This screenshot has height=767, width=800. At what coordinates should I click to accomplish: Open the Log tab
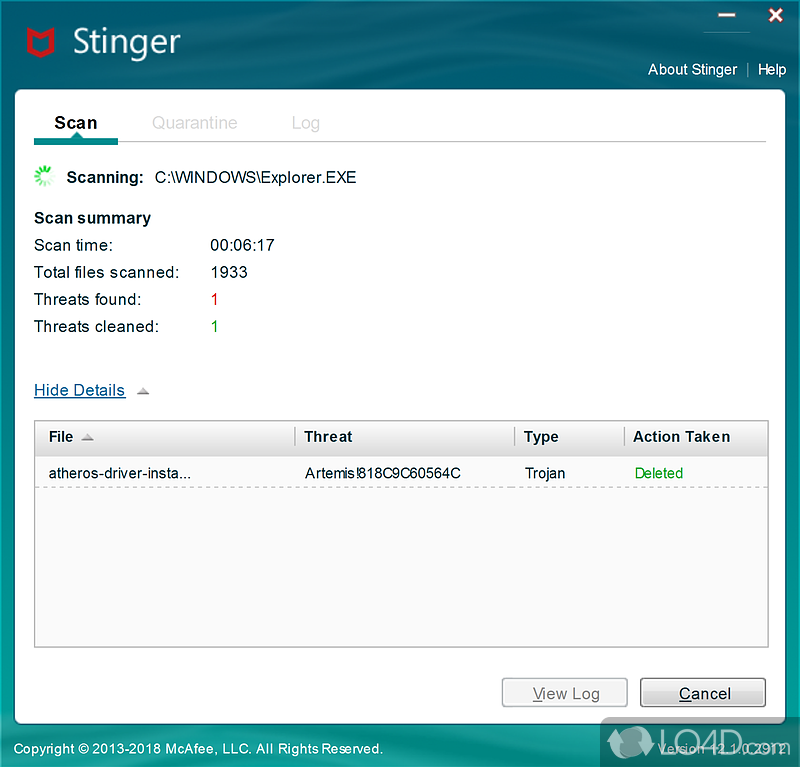click(306, 123)
